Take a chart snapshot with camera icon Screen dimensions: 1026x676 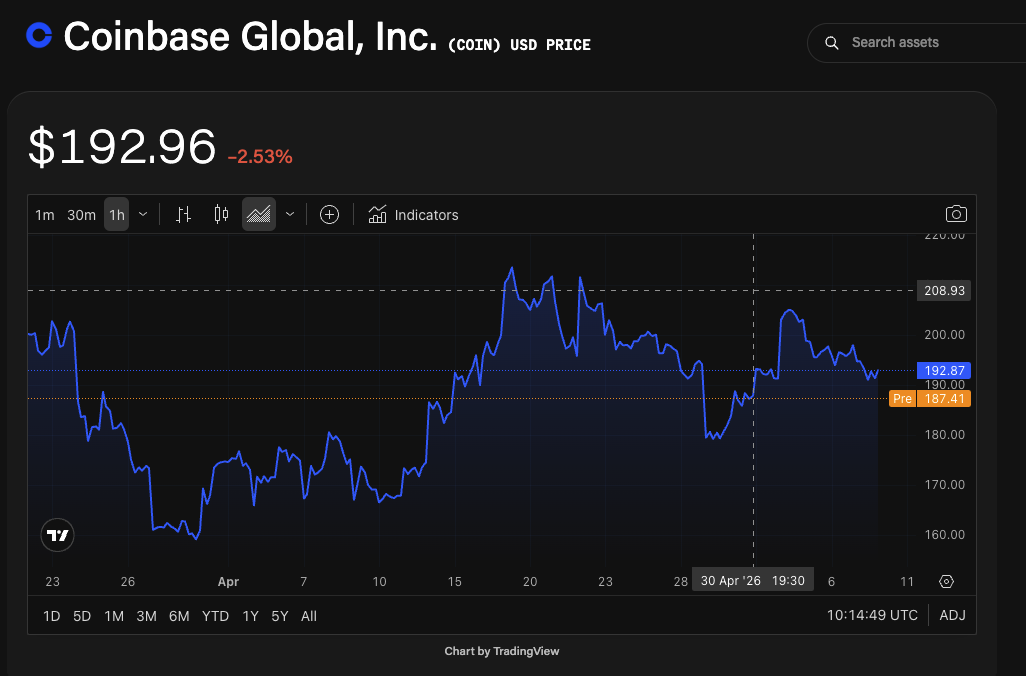[x=956, y=214]
